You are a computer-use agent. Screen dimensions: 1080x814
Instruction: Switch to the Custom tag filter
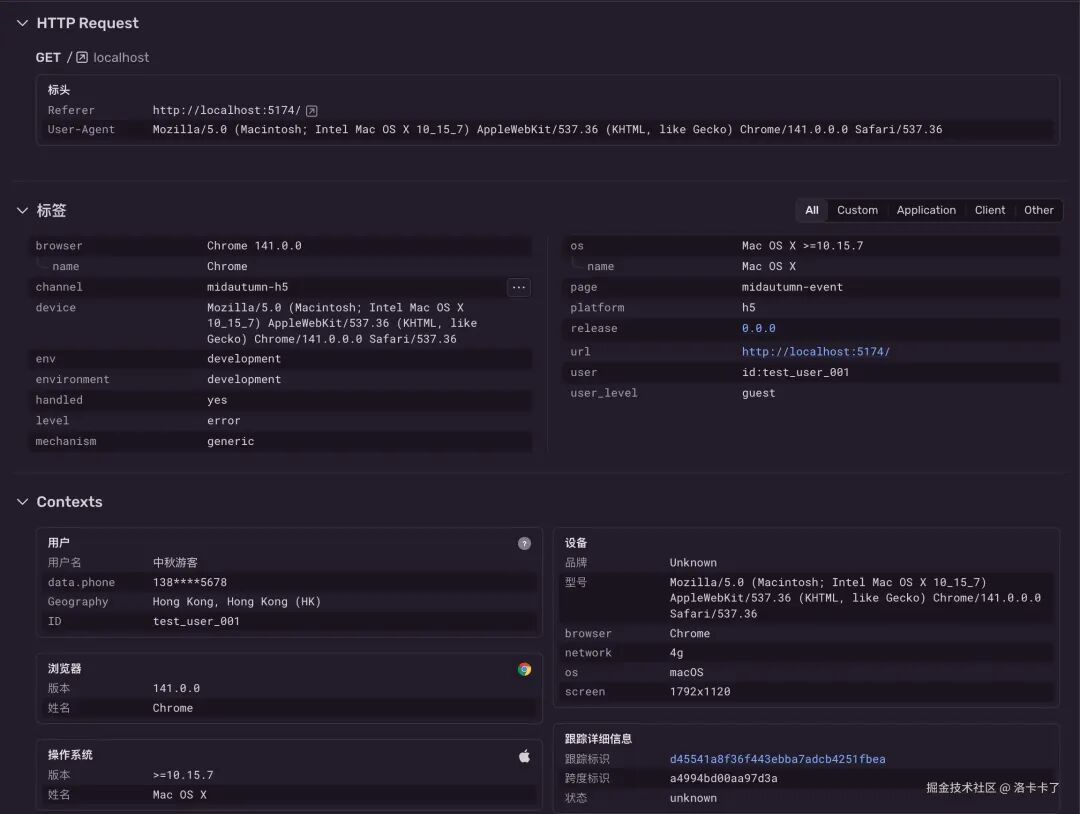[x=858, y=210]
